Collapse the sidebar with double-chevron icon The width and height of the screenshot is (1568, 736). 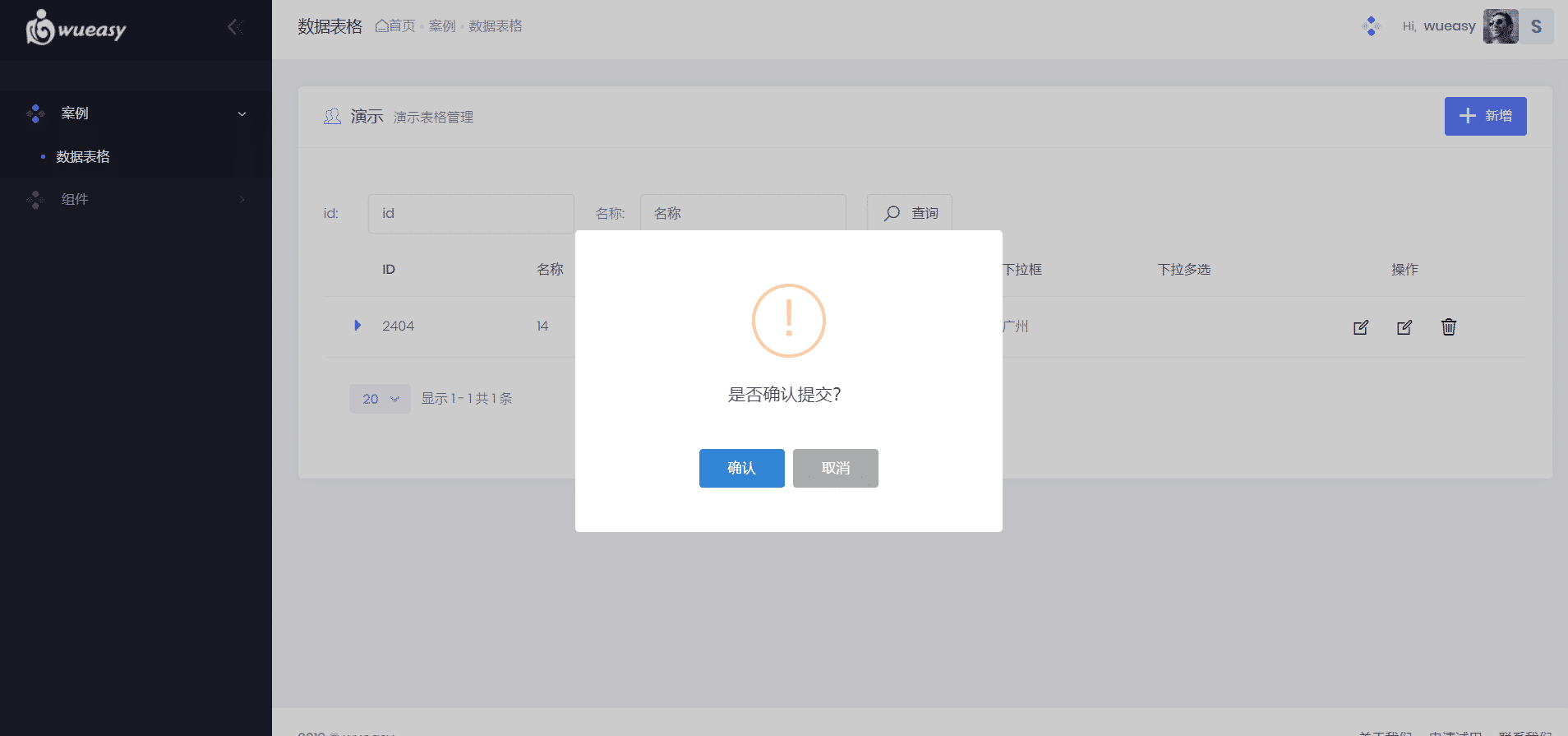tap(235, 27)
